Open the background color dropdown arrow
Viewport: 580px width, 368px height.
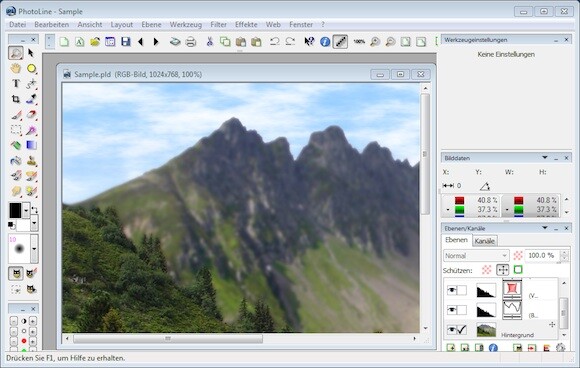34,223
